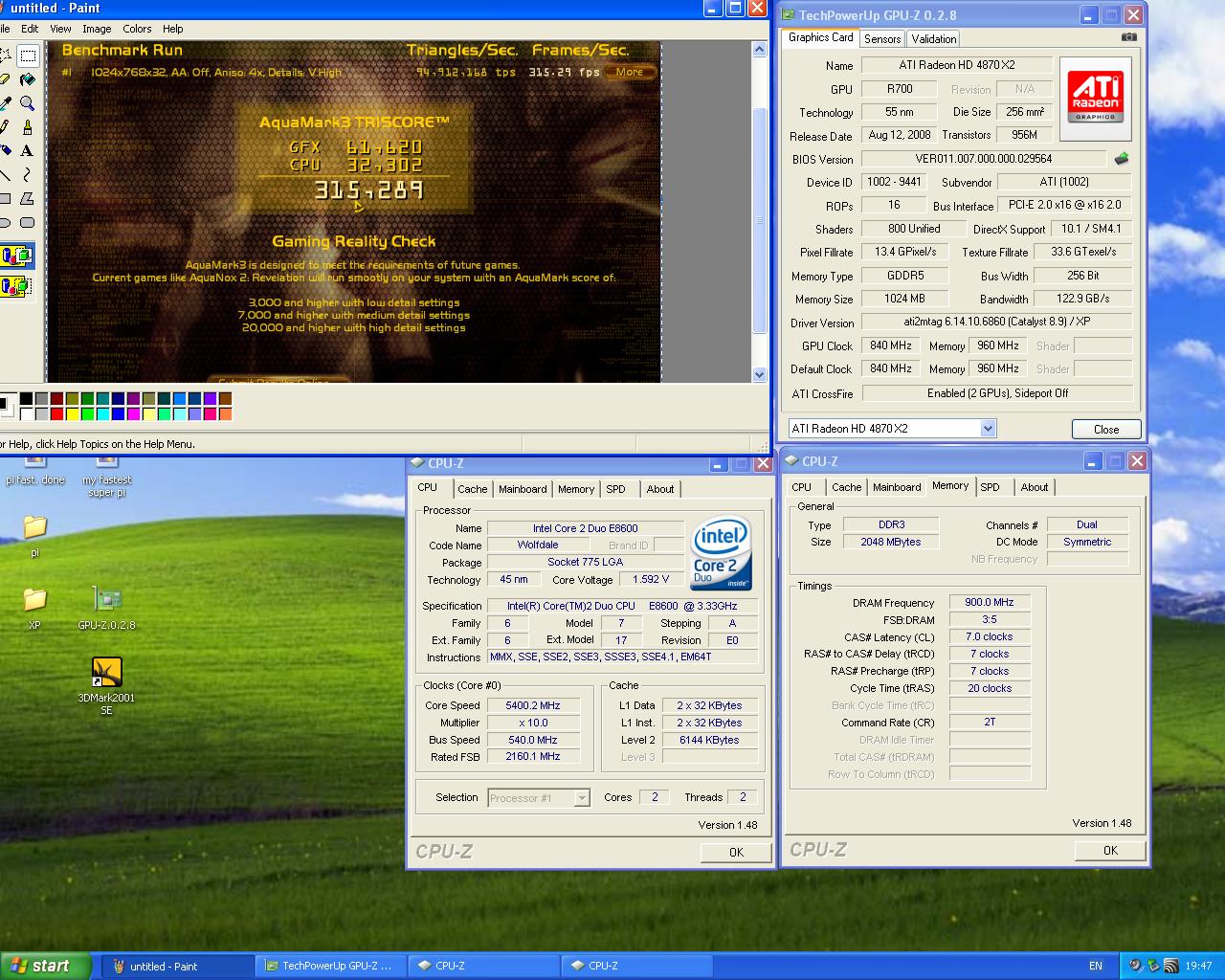Pick the white color swatch in Paint palette

coord(27,414)
